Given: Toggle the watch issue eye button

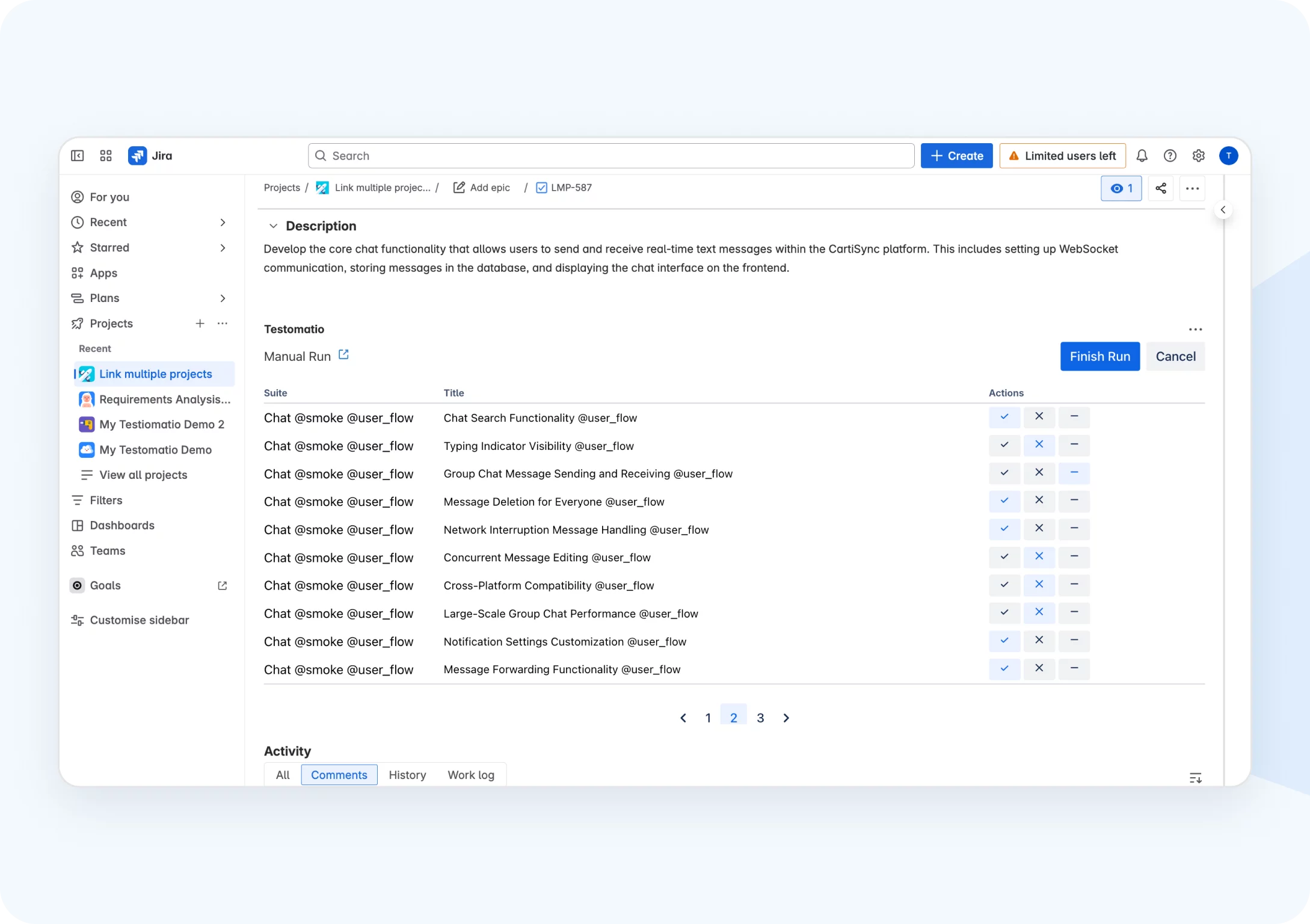Looking at the screenshot, I should 1121,188.
